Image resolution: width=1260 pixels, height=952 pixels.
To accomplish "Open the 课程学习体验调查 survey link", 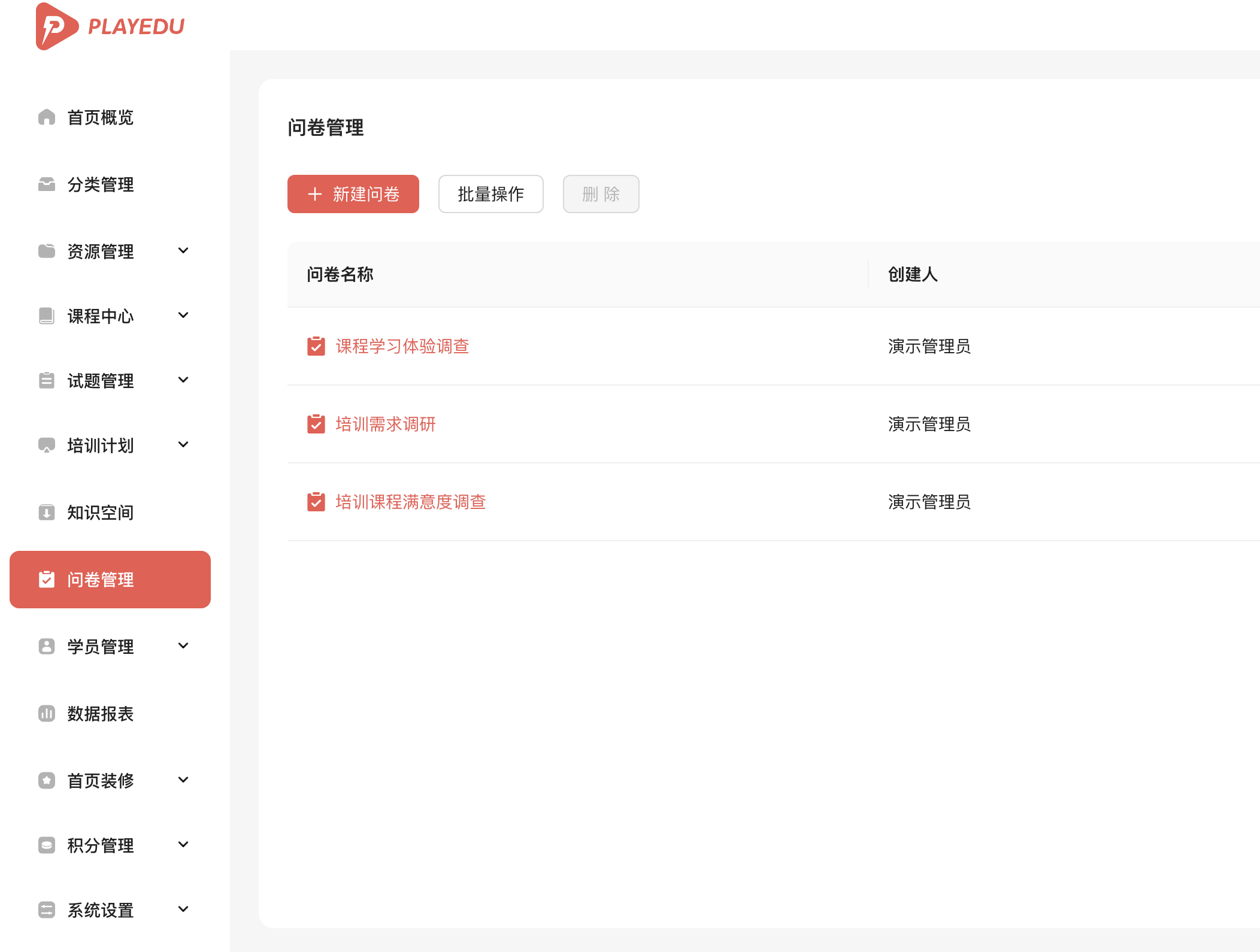I will 402,346.
